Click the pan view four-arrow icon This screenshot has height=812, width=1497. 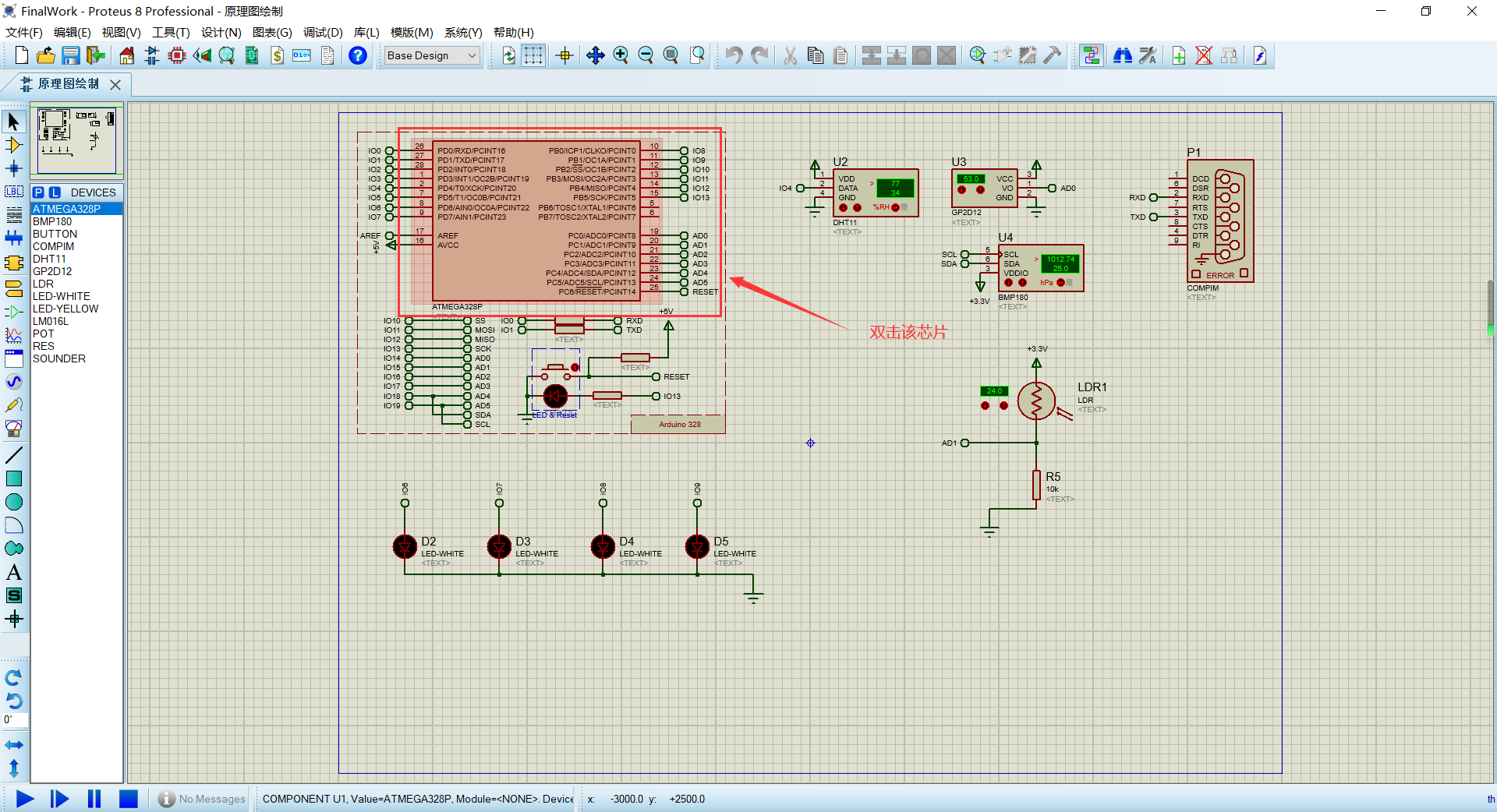595,55
